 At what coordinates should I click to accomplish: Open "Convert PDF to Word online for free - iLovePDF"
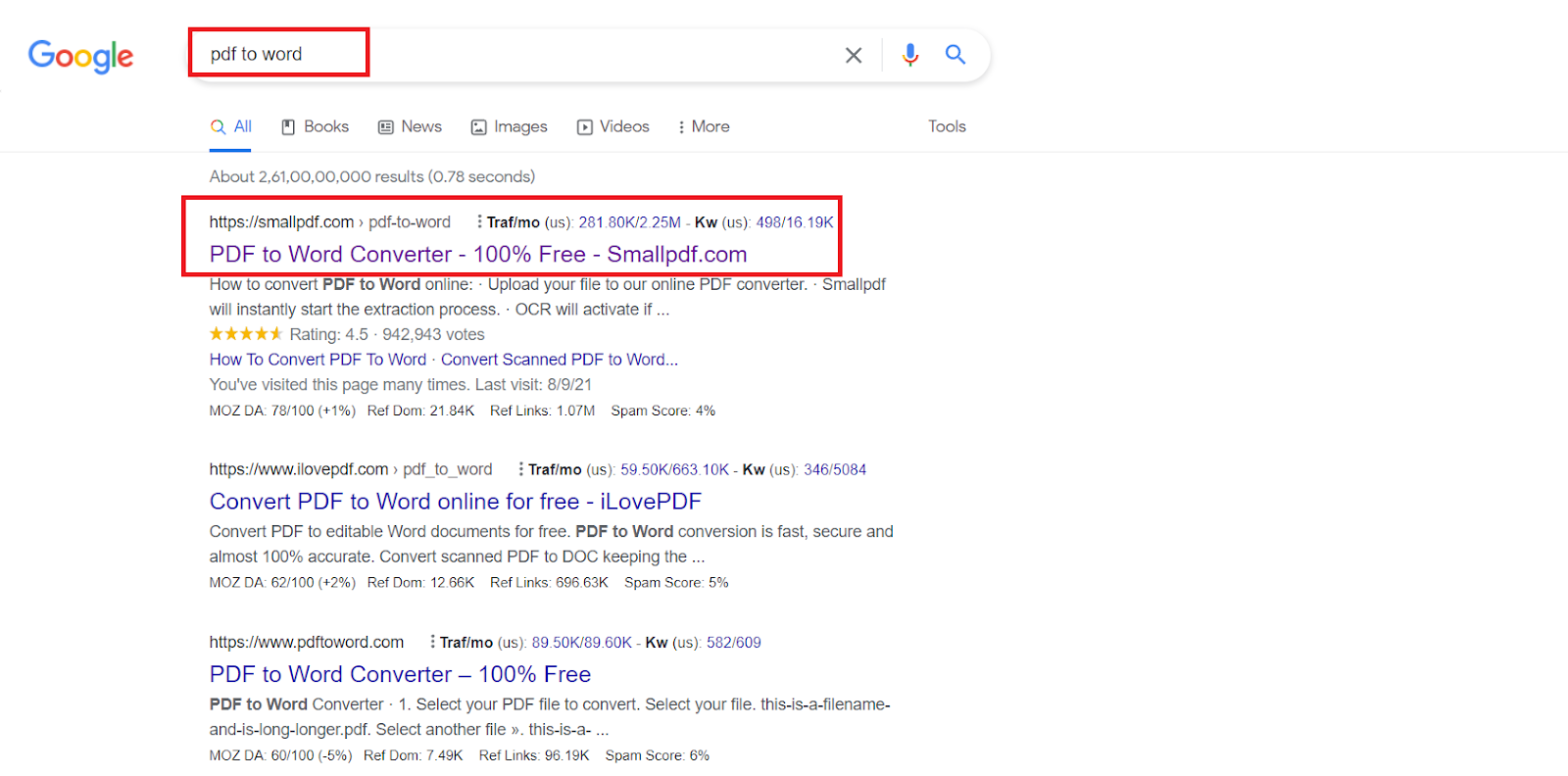(456, 502)
